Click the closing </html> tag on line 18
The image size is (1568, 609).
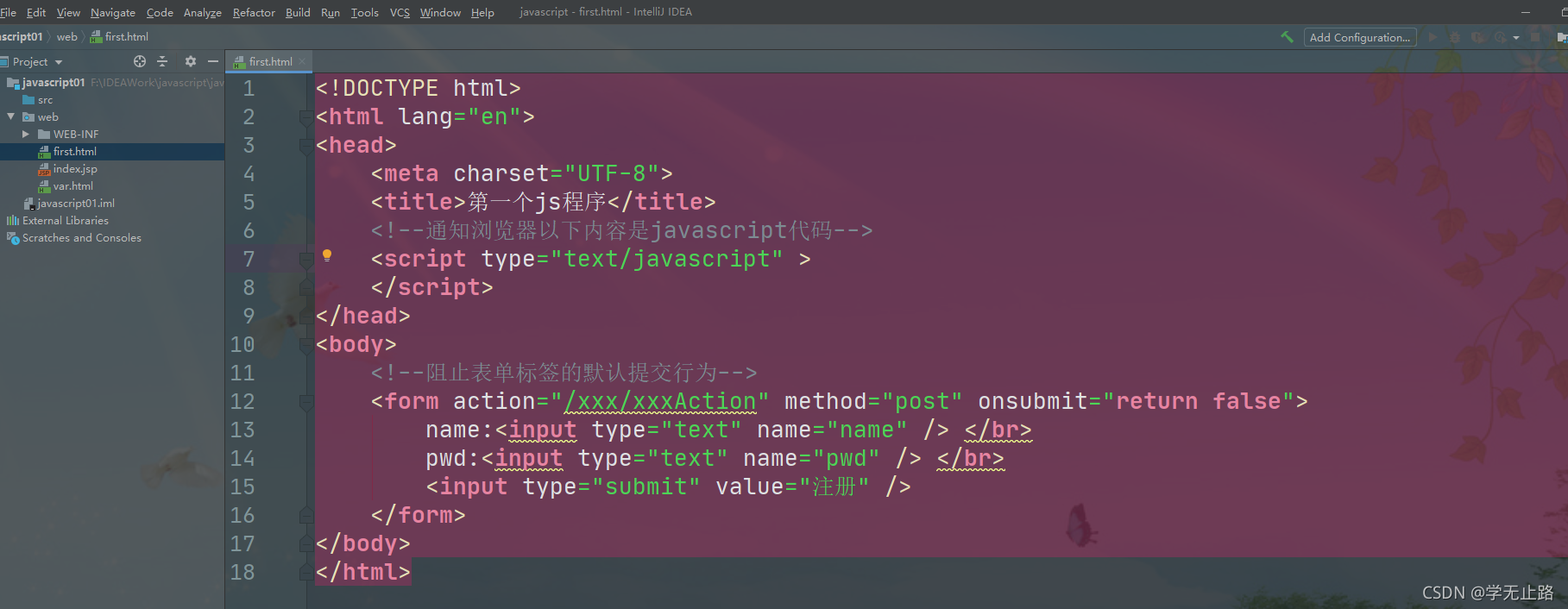(363, 572)
